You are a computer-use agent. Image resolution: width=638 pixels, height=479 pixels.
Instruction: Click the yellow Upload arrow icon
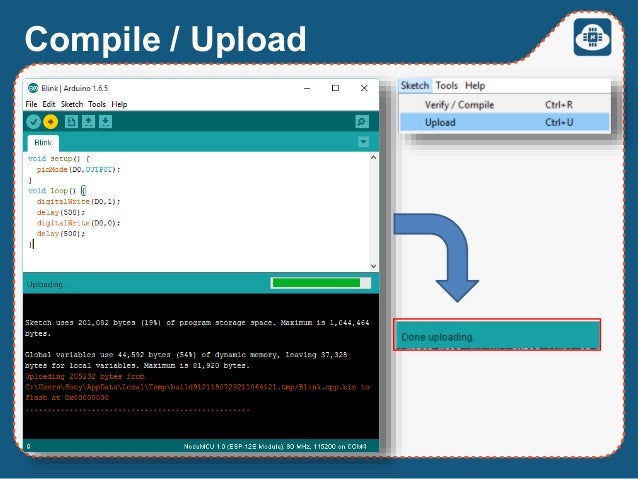pyautogui.click(x=51, y=121)
